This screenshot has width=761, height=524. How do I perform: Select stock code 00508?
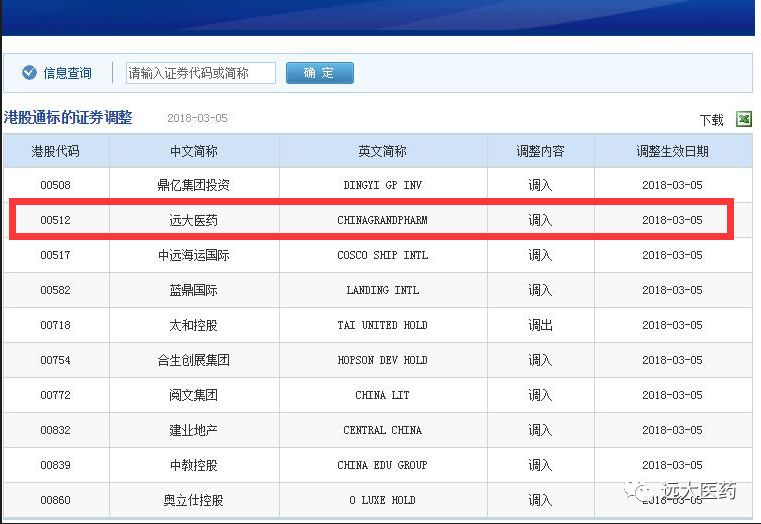(x=55, y=185)
